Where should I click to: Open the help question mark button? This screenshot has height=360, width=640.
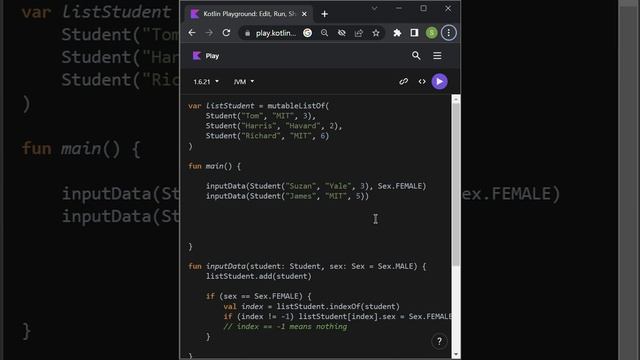pos(439,341)
